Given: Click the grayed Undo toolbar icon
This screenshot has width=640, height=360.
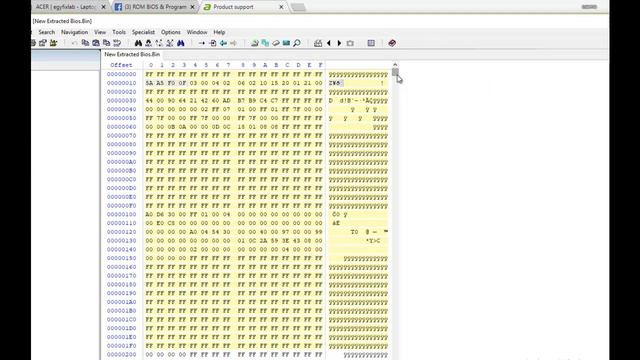Looking at the screenshot, I should click(x=74, y=43).
